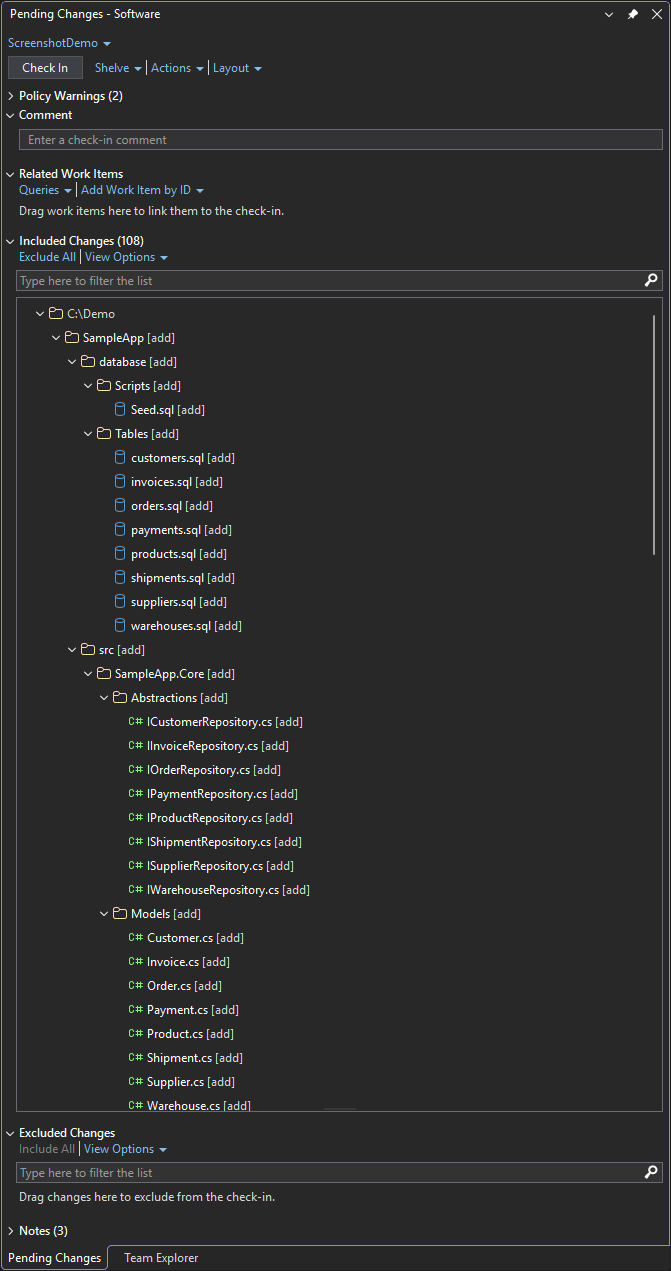Select Product.cs in the tree

point(190,1033)
